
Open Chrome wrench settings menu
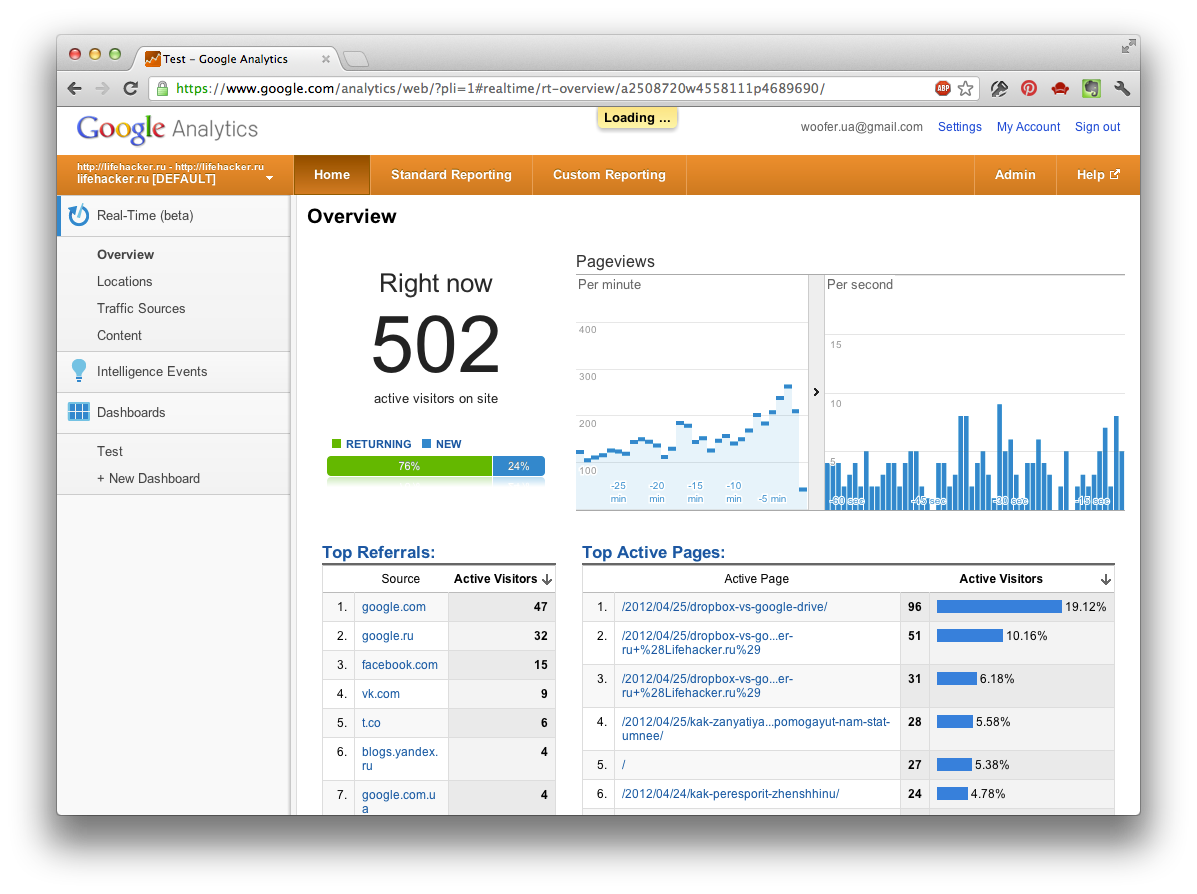click(1122, 88)
